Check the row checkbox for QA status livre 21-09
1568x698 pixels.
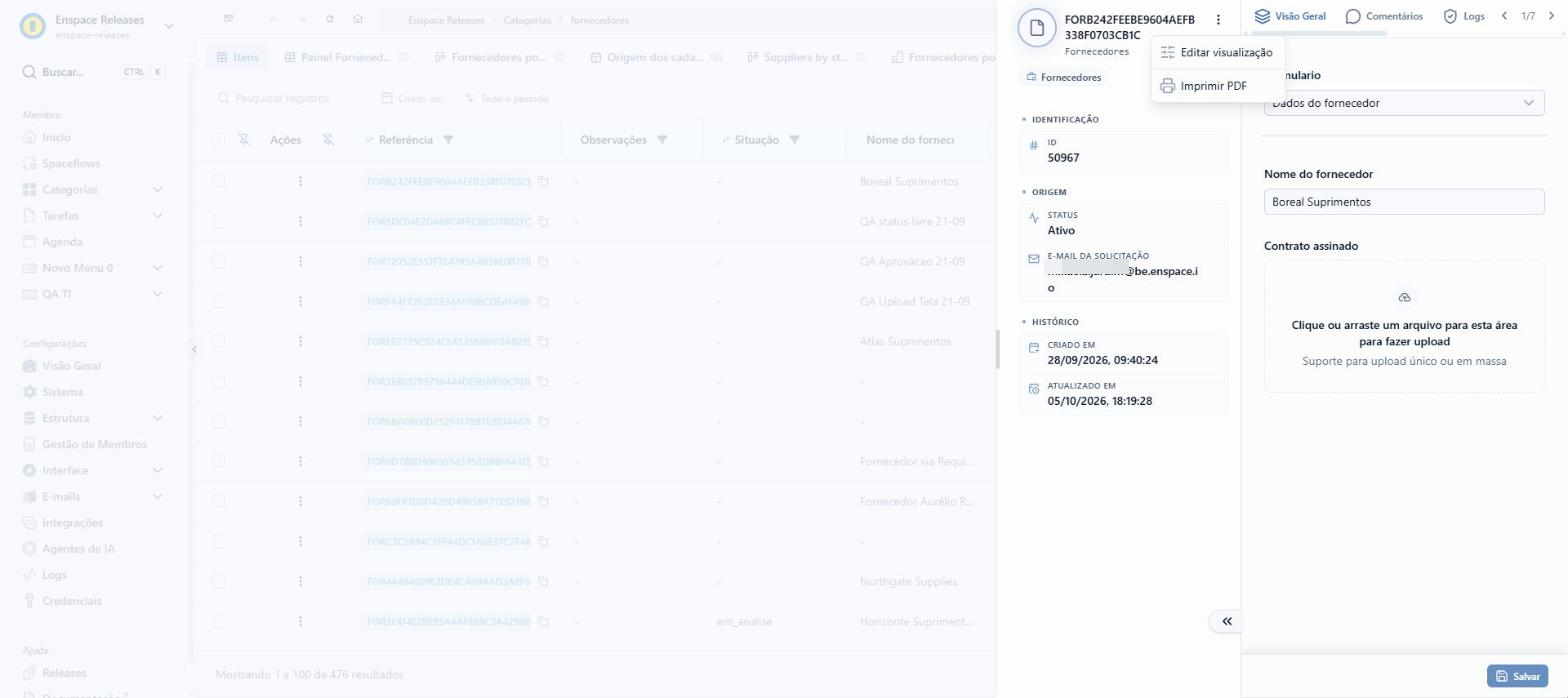click(219, 221)
